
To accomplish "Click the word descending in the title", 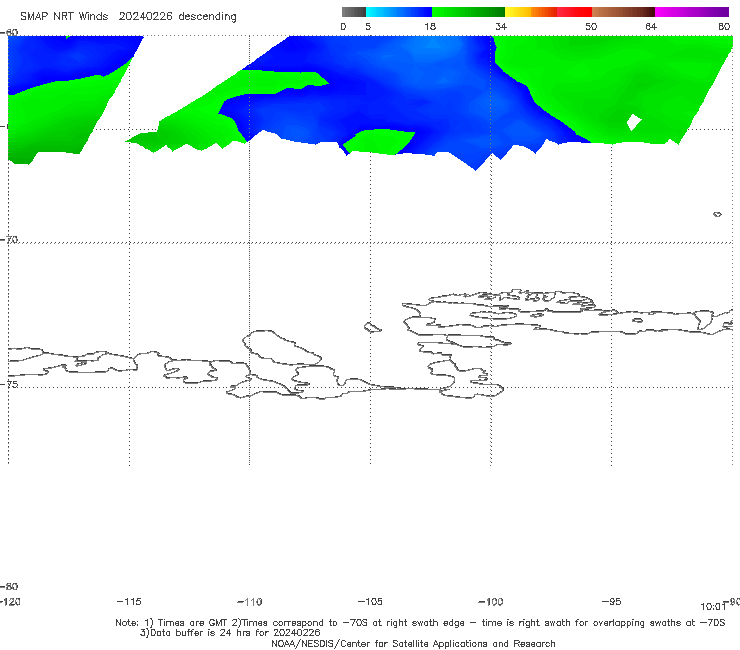I will [x=207, y=17].
